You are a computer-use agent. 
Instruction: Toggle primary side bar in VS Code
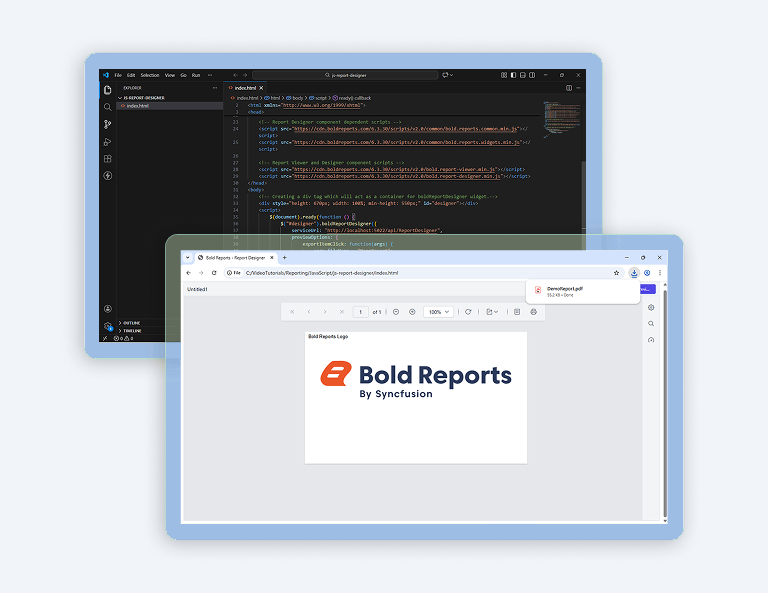click(x=513, y=75)
